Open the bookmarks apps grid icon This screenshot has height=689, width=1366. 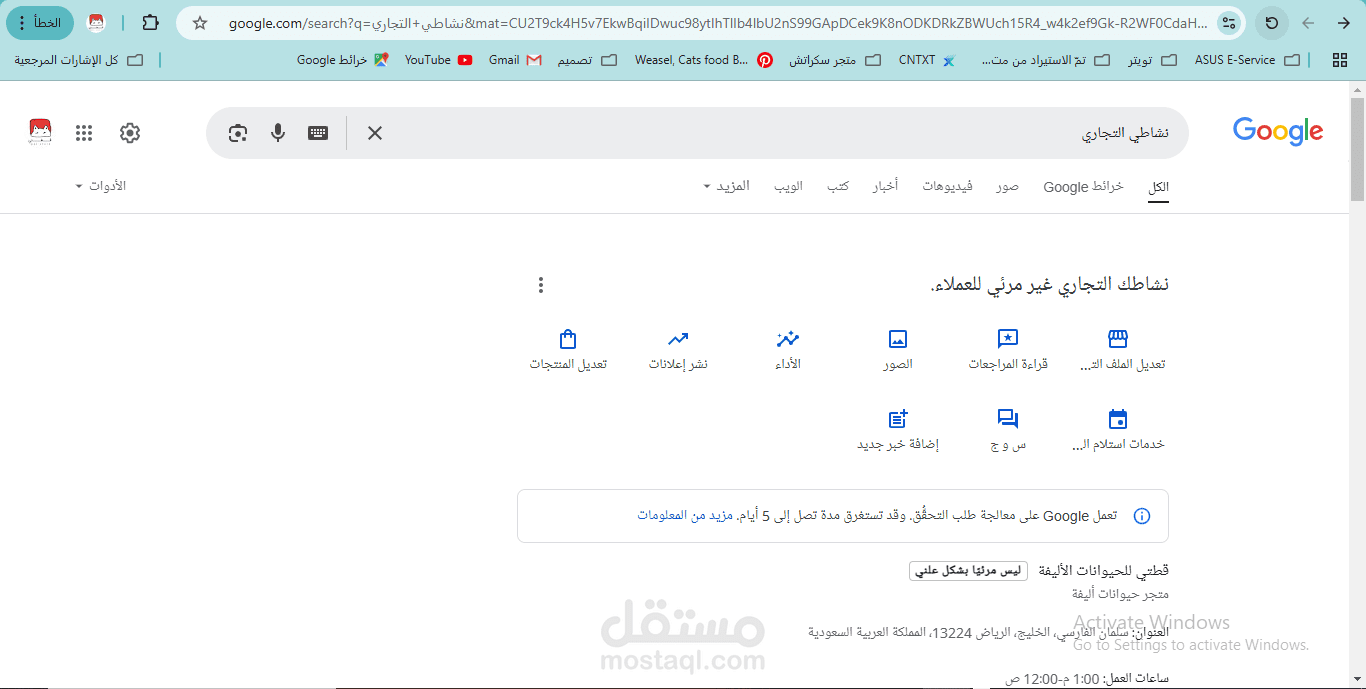tap(1340, 60)
